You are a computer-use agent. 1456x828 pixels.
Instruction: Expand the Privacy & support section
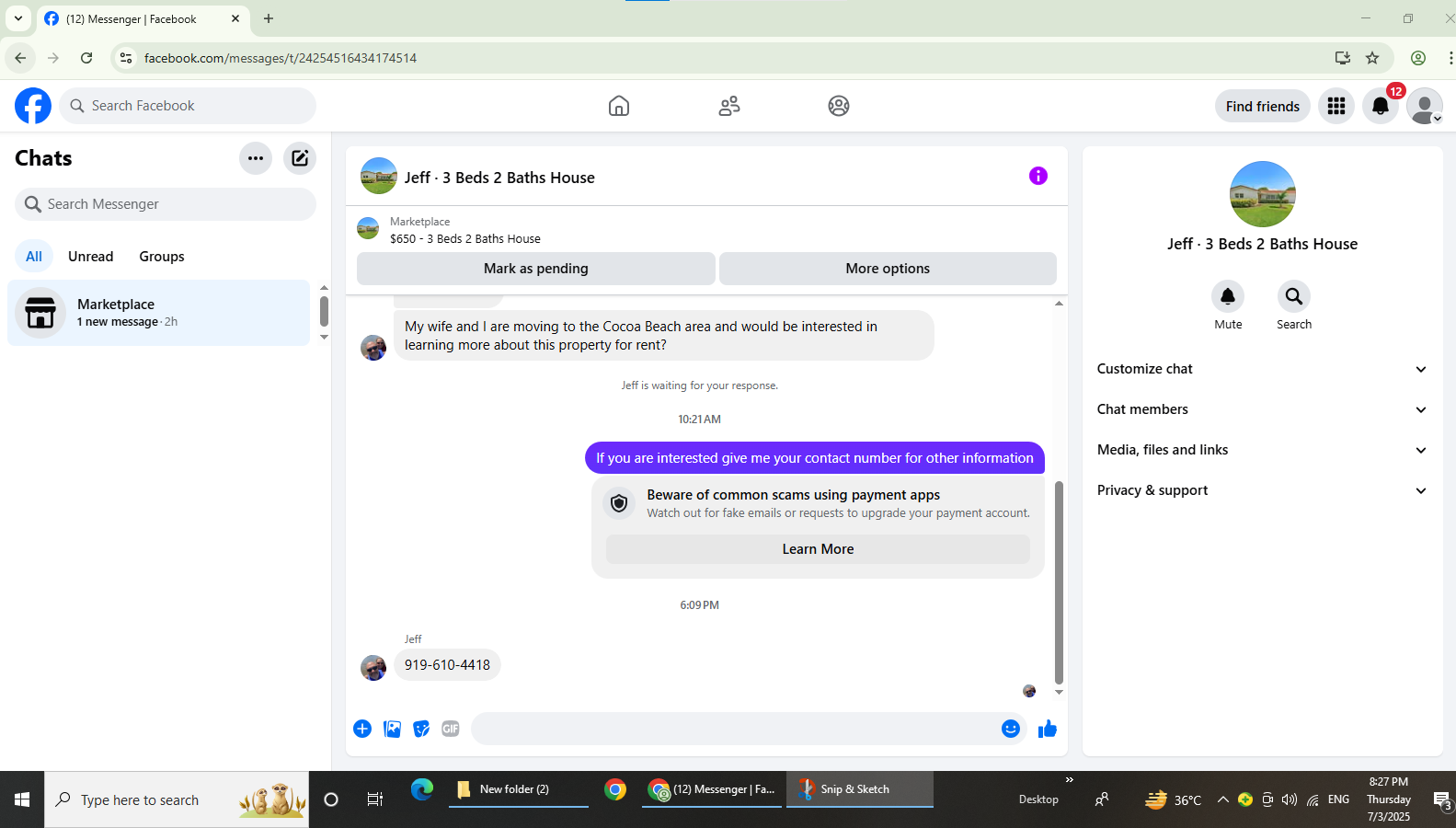1263,490
